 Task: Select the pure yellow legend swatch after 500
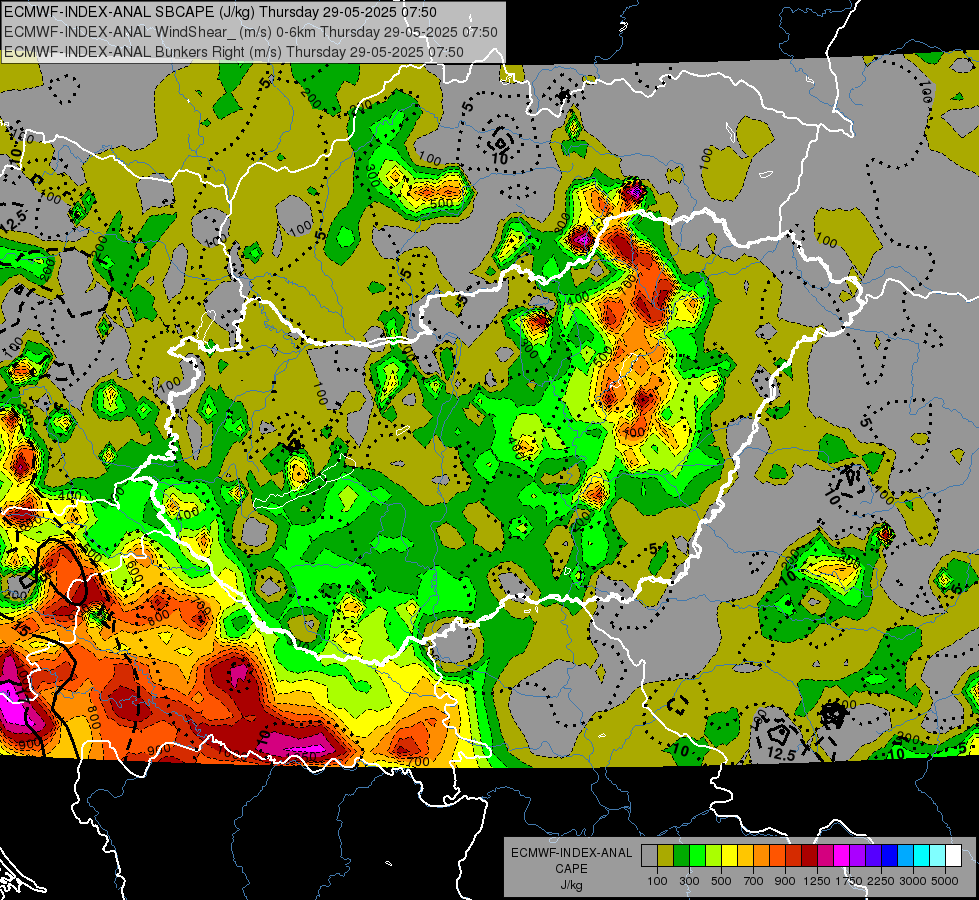click(729, 855)
